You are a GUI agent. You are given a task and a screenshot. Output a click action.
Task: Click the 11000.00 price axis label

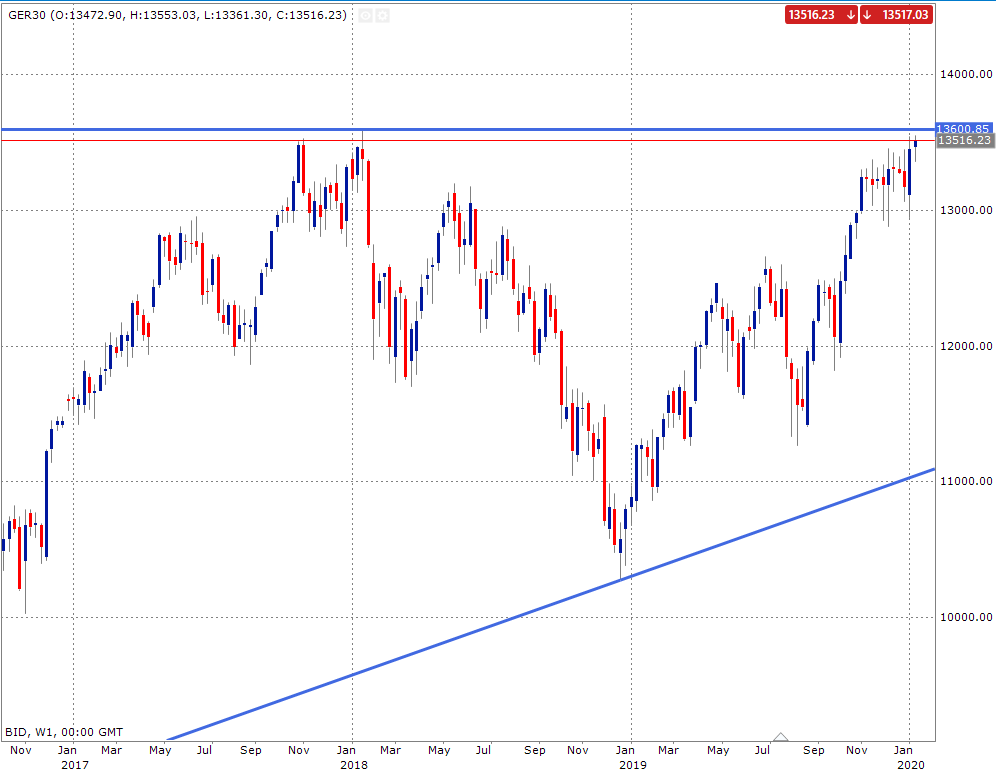pos(966,481)
